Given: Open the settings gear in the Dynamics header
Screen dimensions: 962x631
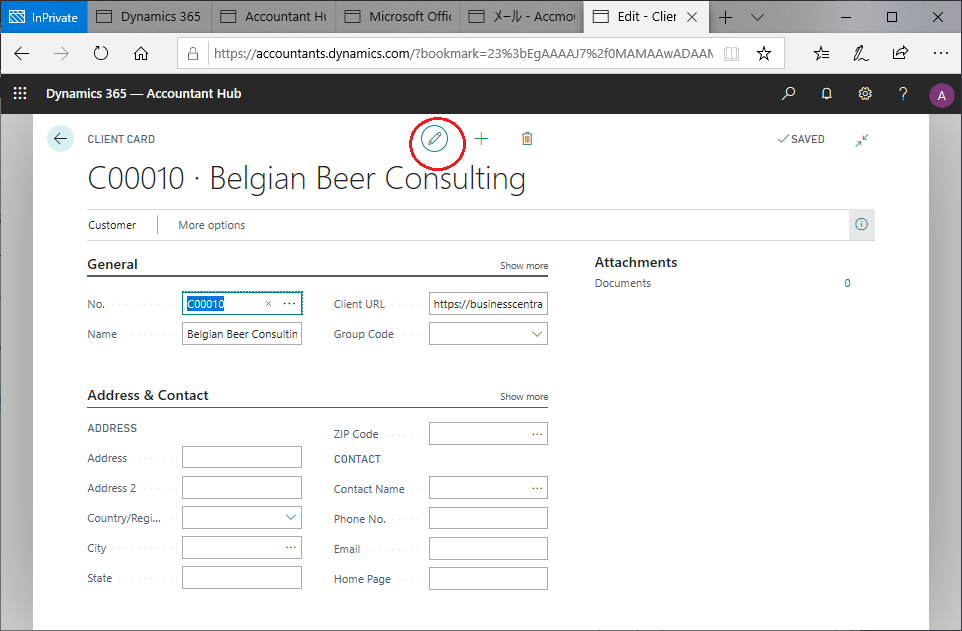Looking at the screenshot, I should click(x=865, y=93).
